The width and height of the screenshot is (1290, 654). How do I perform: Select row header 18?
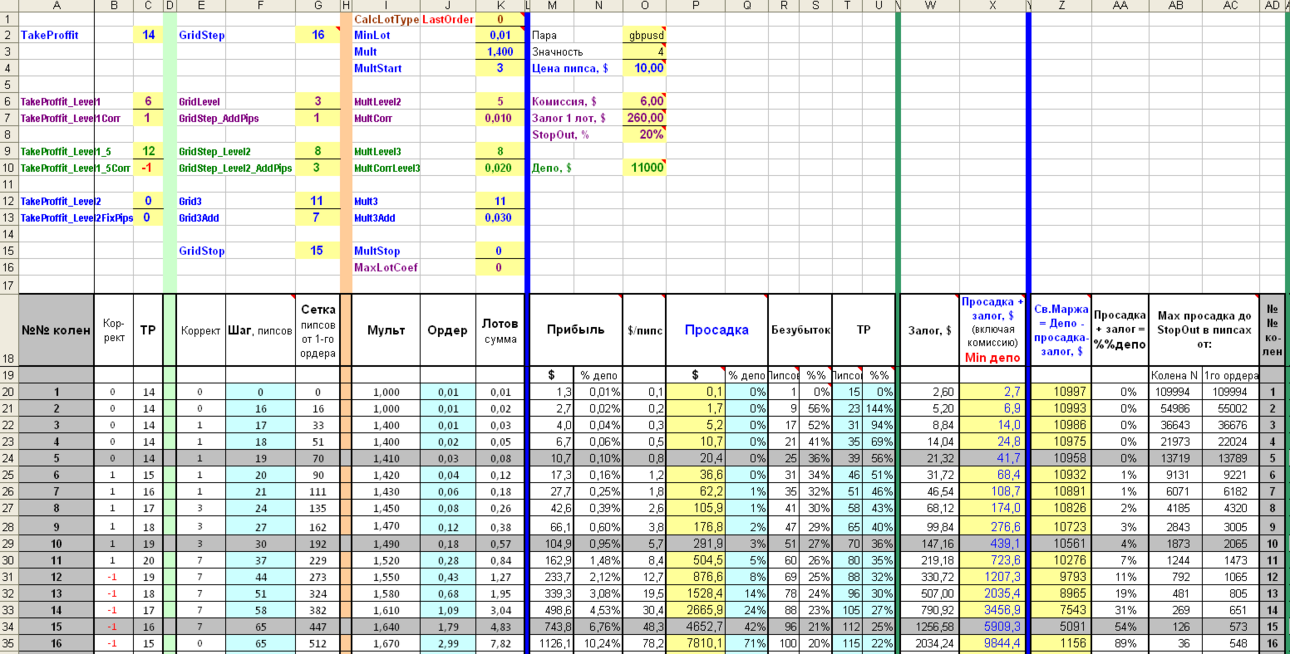pos(9,330)
